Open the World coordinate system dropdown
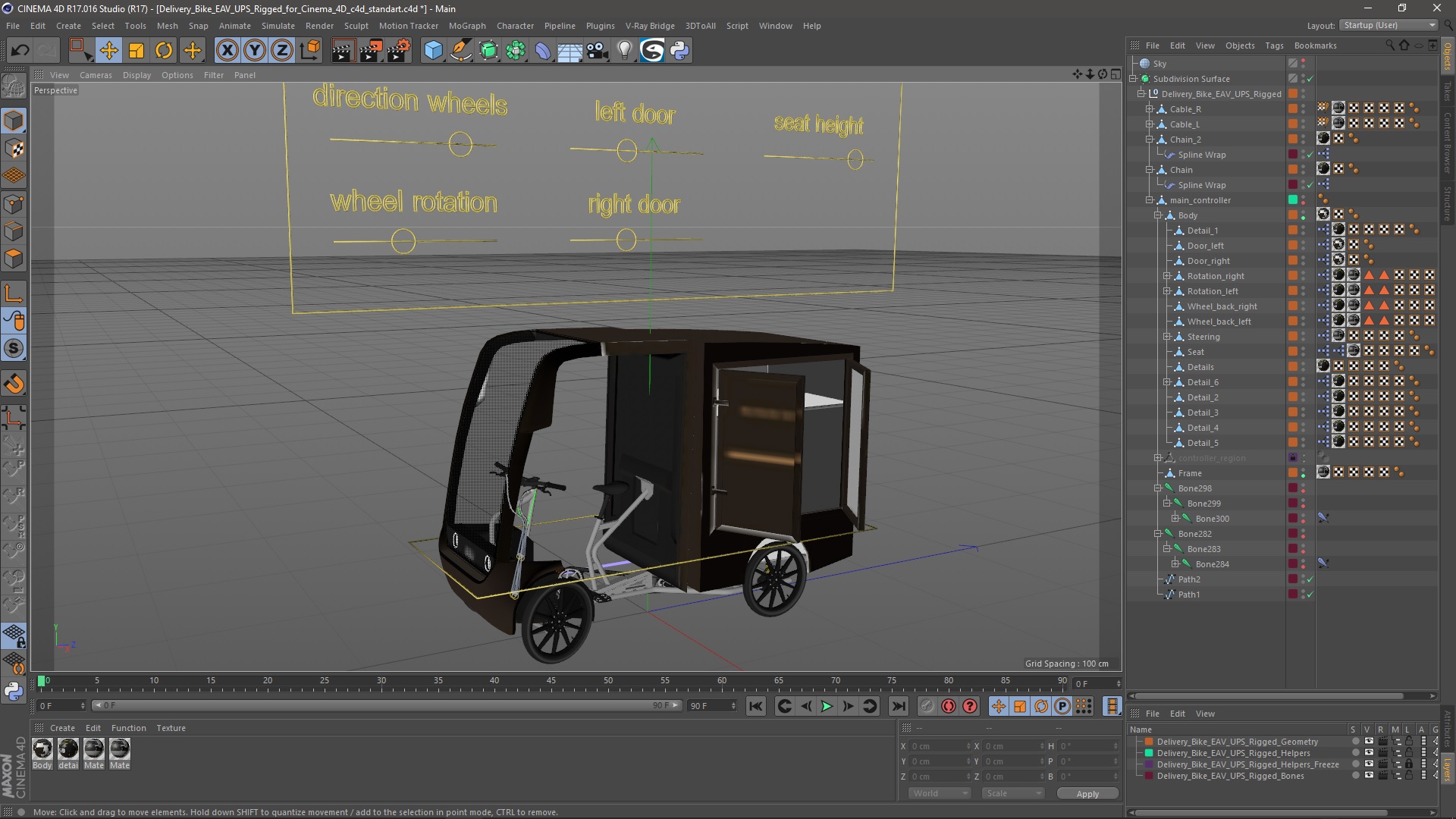This screenshot has height=819, width=1456. pyautogui.click(x=940, y=793)
